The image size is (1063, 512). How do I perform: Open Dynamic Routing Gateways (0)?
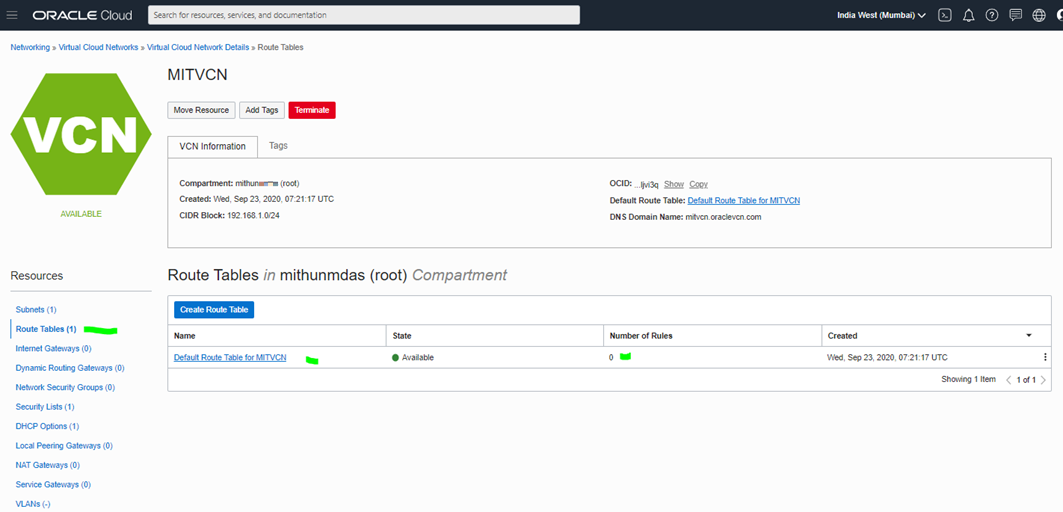pyautogui.click(x=70, y=368)
